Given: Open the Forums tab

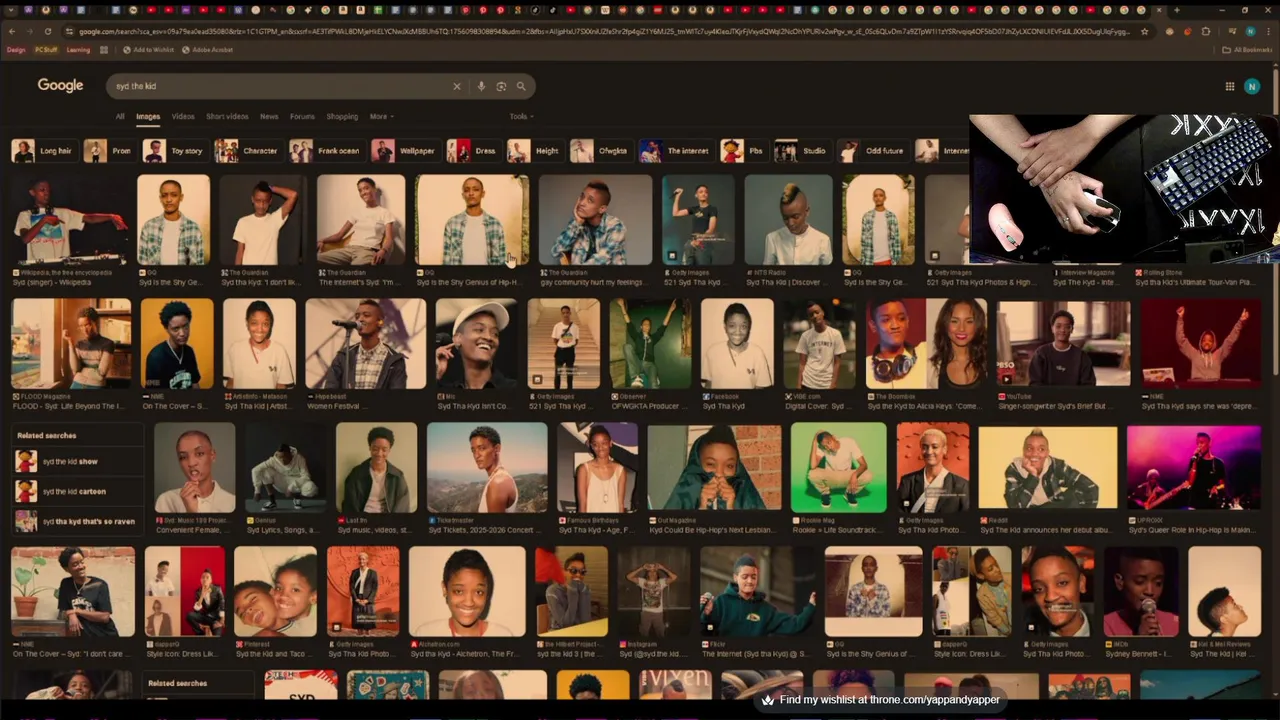Looking at the screenshot, I should coord(302,116).
